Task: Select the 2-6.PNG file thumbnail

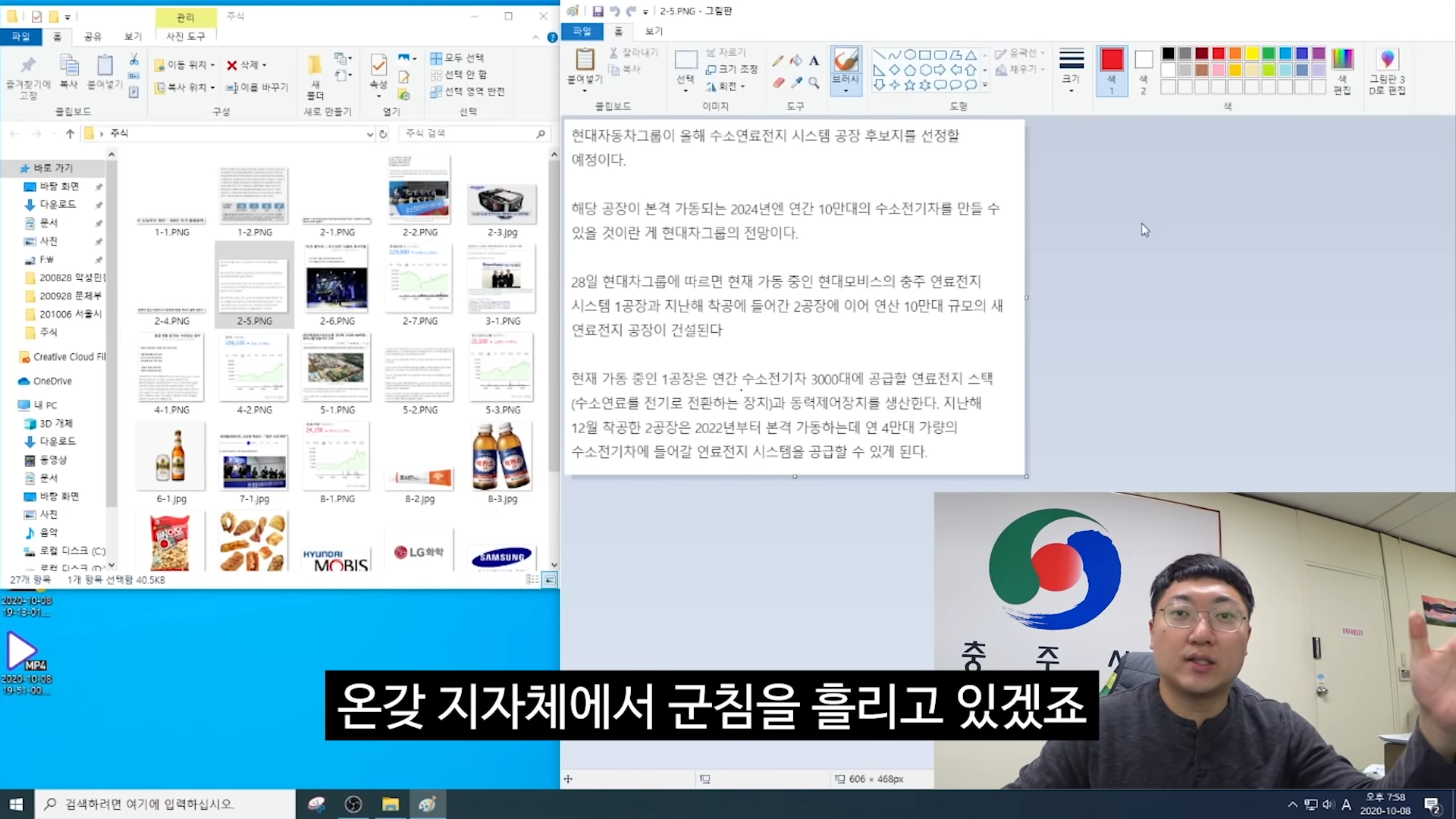Action: [337, 286]
